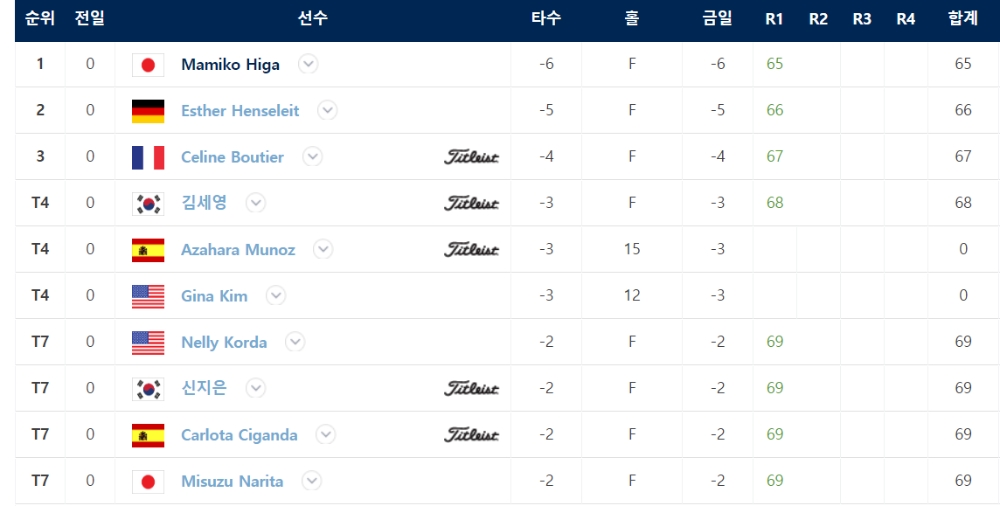The image size is (1000, 506).
Task: Click 합계 column header
Action: [x=963, y=19]
